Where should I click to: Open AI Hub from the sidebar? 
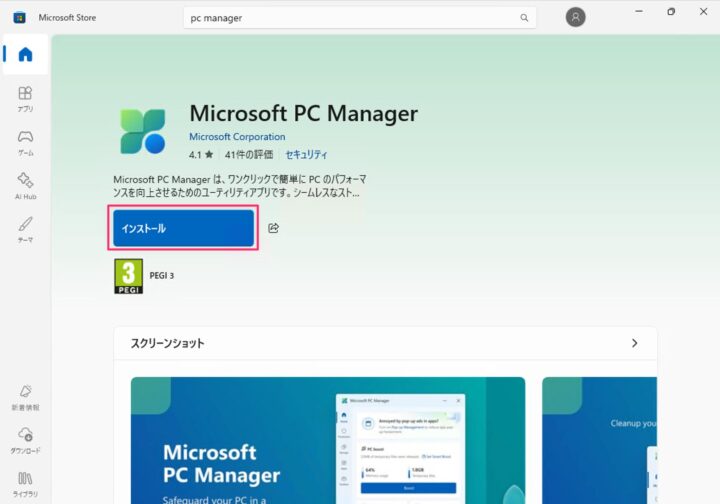(25, 185)
